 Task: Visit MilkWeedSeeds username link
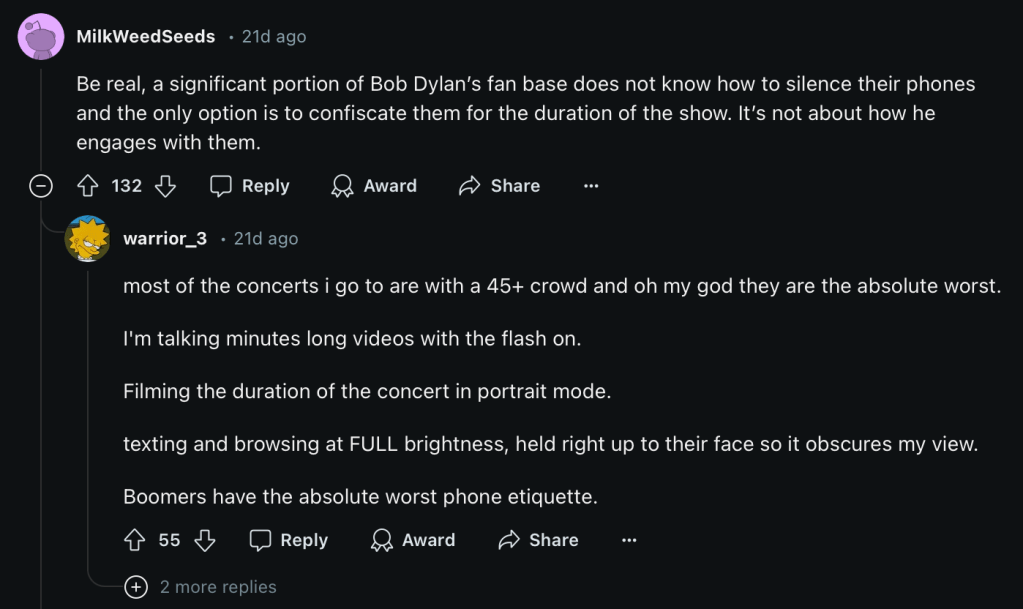point(146,37)
